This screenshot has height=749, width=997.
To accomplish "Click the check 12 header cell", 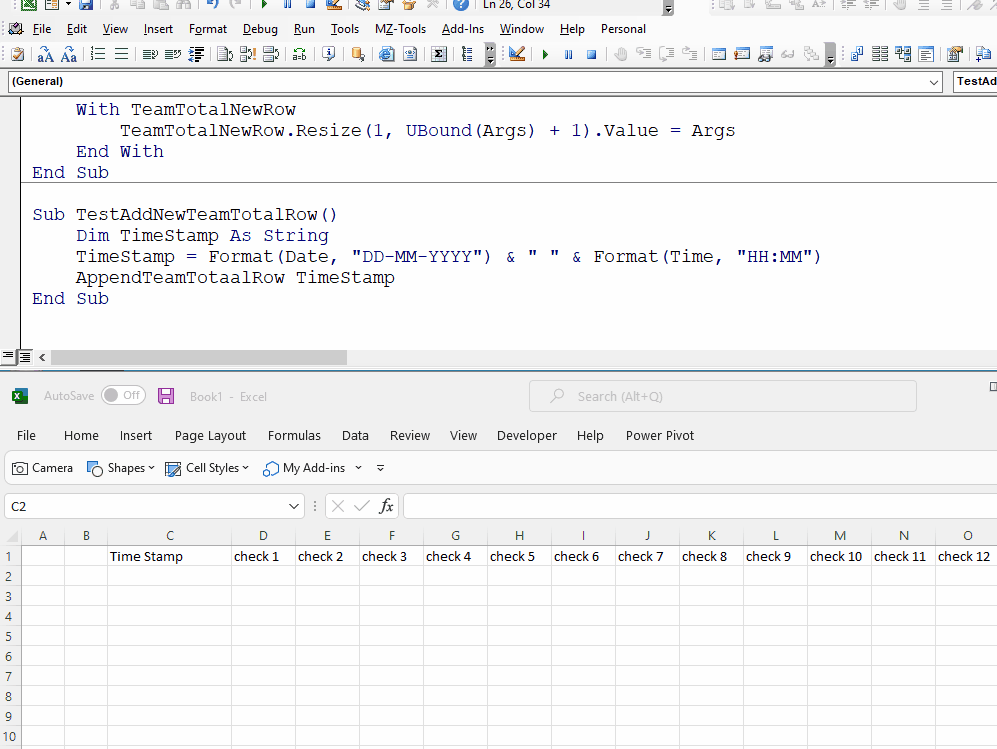I will click(966, 556).
